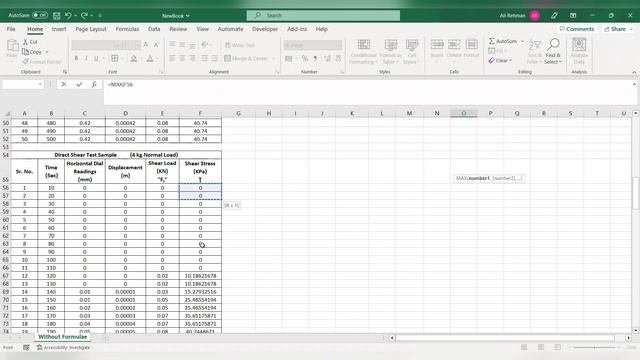Toggle Italic formatting

[86, 58]
